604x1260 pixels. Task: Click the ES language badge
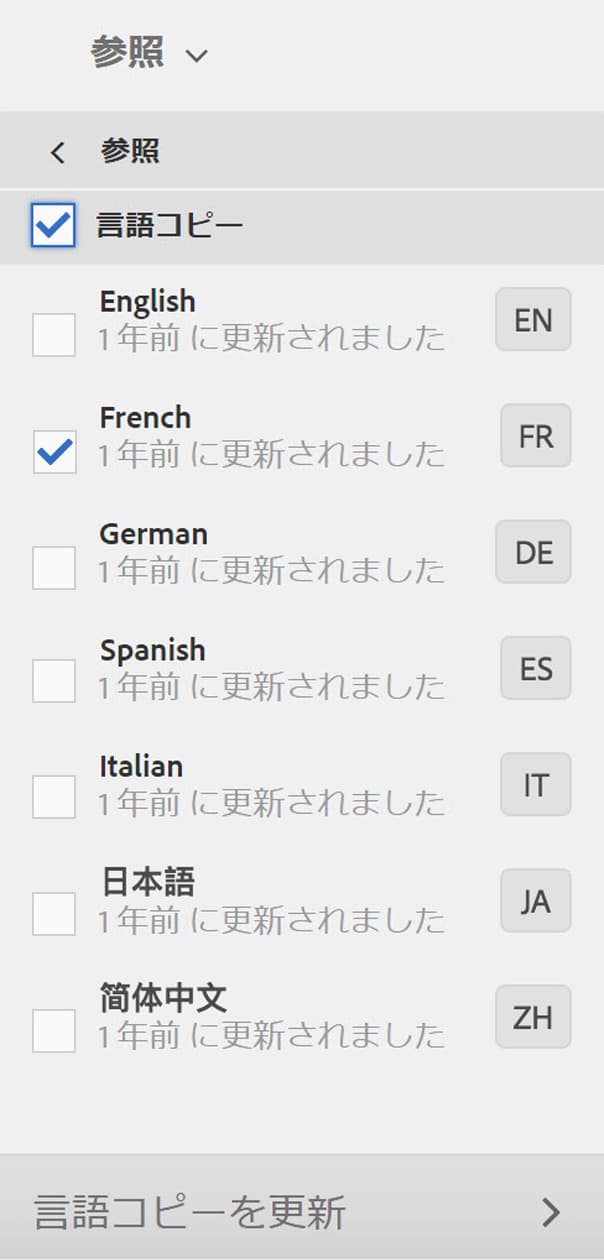coord(535,668)
